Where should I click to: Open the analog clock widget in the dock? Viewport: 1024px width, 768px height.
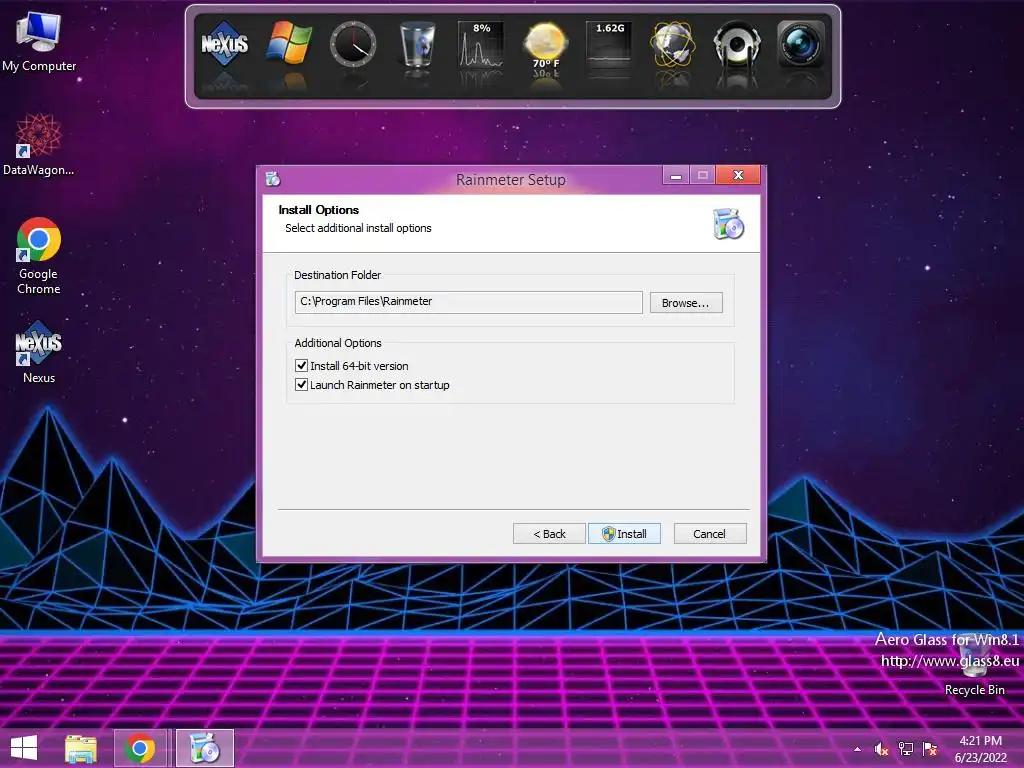[353, 44]
